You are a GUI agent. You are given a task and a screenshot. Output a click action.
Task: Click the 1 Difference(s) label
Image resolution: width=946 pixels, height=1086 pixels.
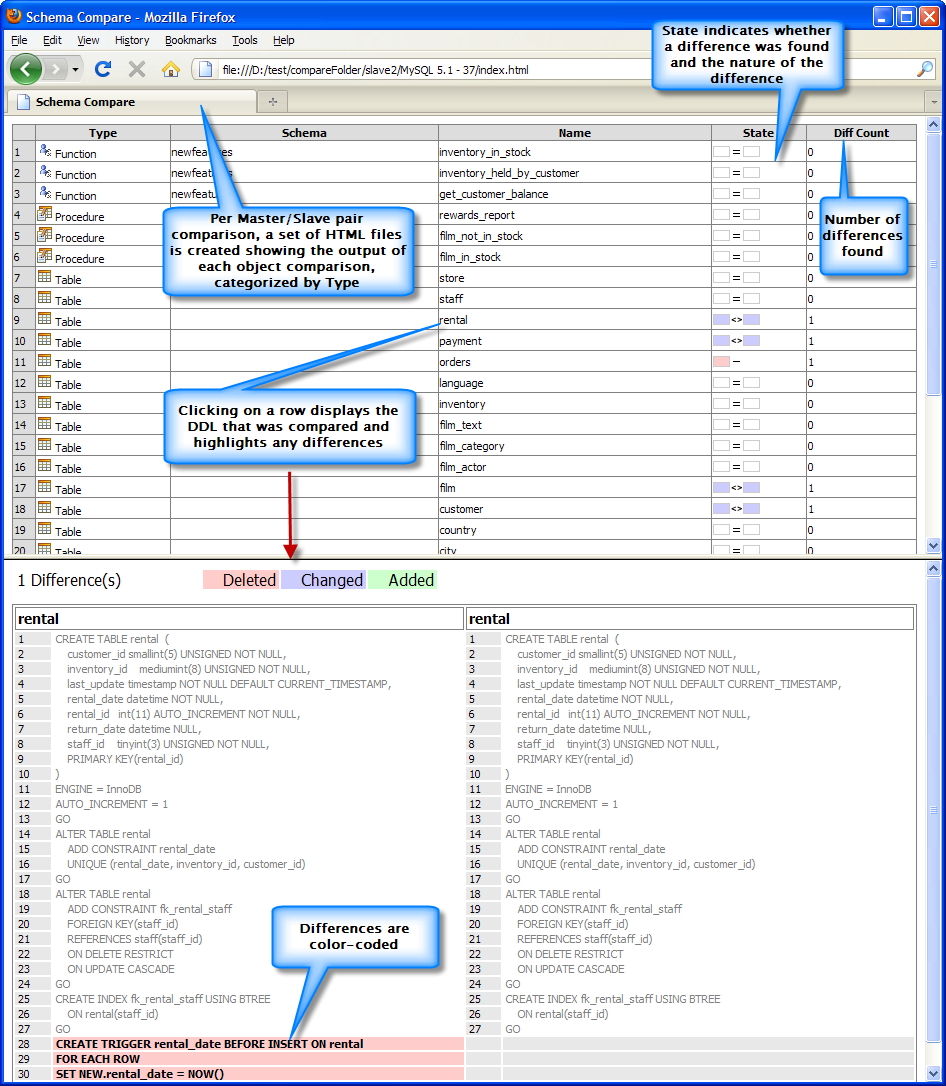click(69, 580)
